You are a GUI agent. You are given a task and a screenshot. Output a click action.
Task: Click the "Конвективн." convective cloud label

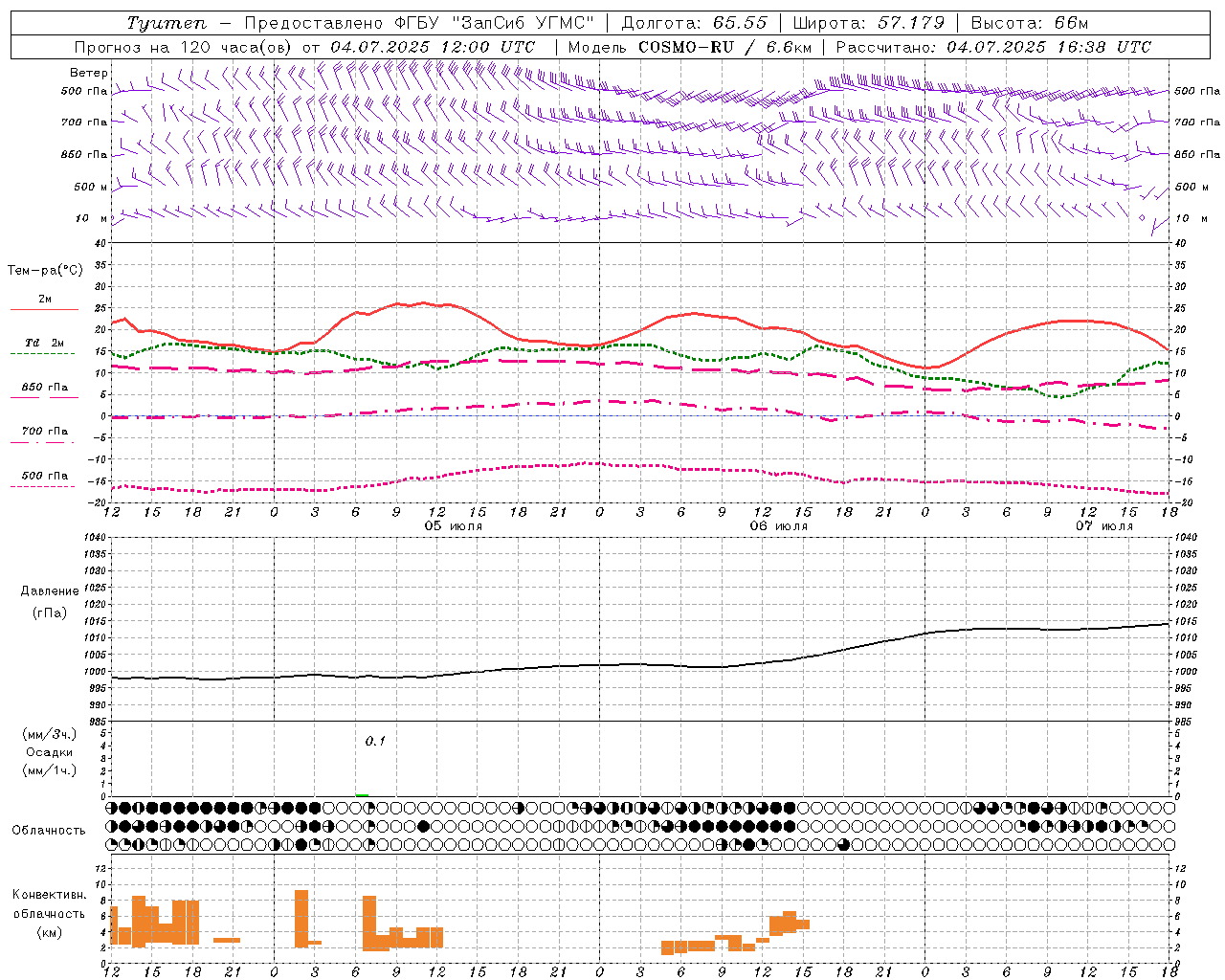(50, 895)
